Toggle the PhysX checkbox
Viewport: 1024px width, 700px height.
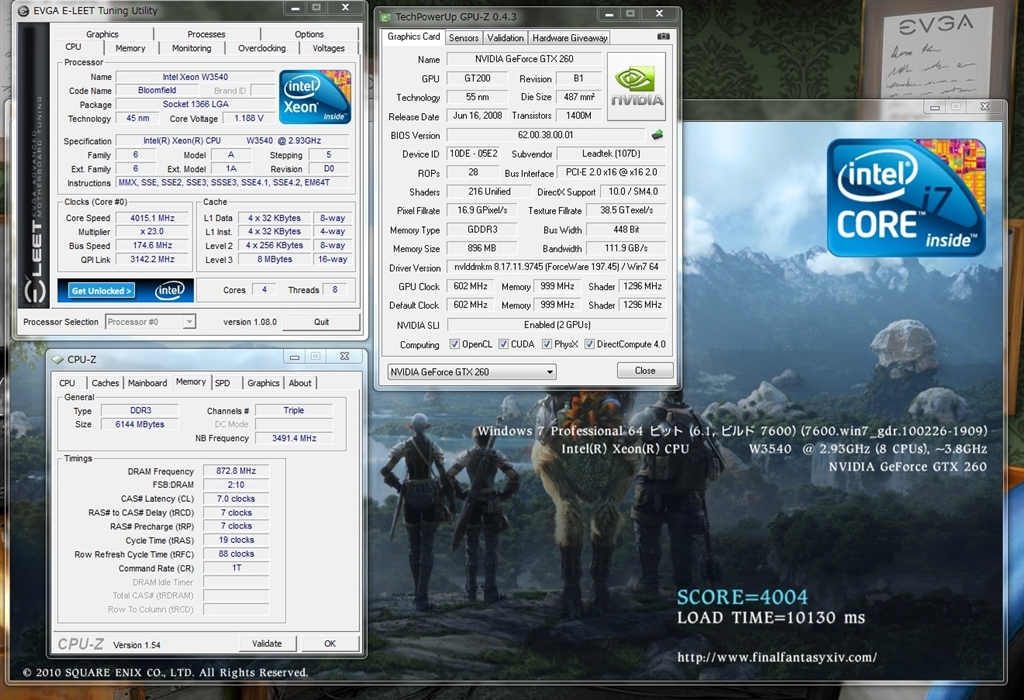(x=547, y=344)
